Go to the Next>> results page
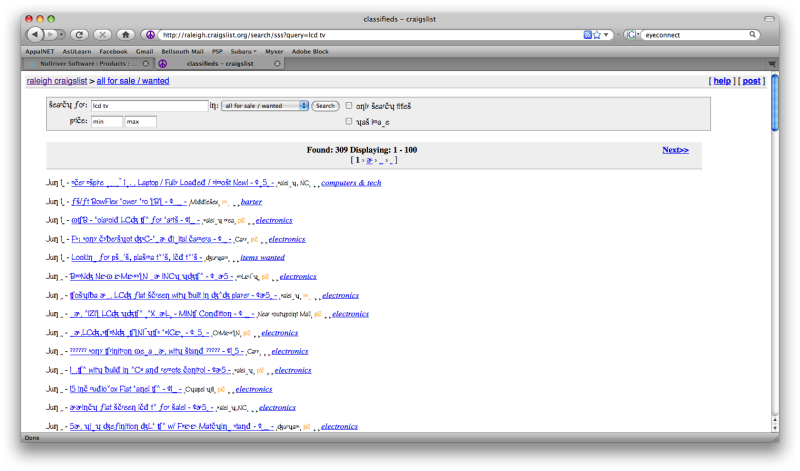Screen dimensions: 800x471 pos(675,150)
